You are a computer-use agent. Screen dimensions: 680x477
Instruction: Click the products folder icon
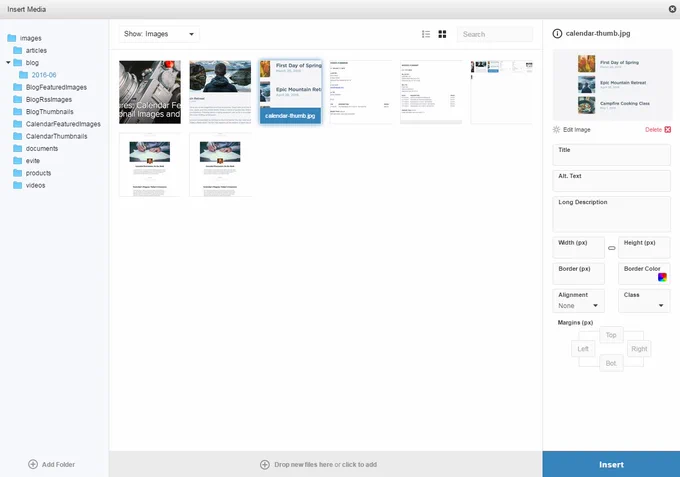pos(18,173)
